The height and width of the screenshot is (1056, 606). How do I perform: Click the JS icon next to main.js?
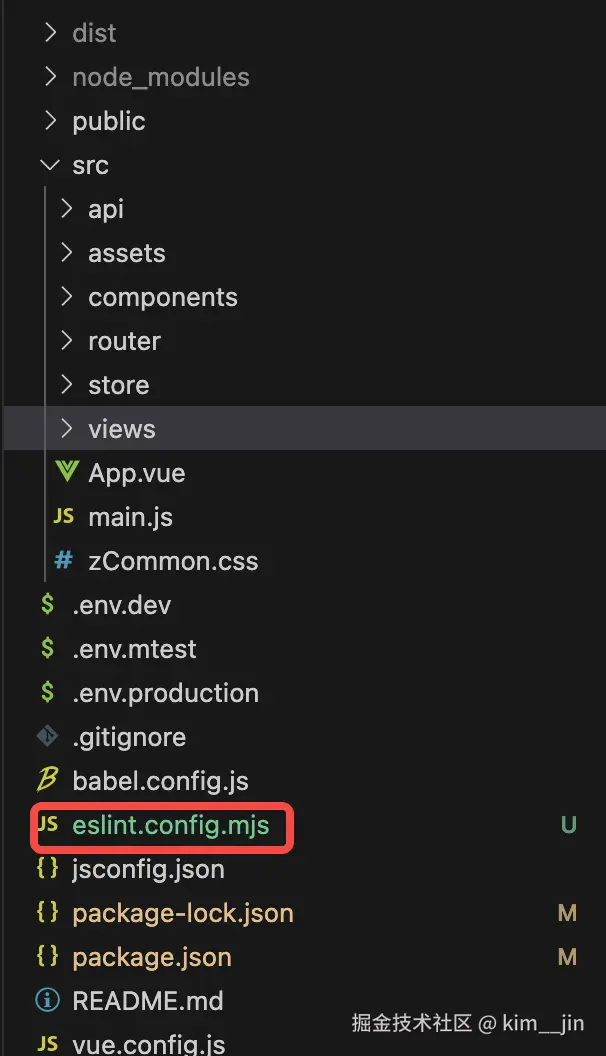tap(63, 517)
